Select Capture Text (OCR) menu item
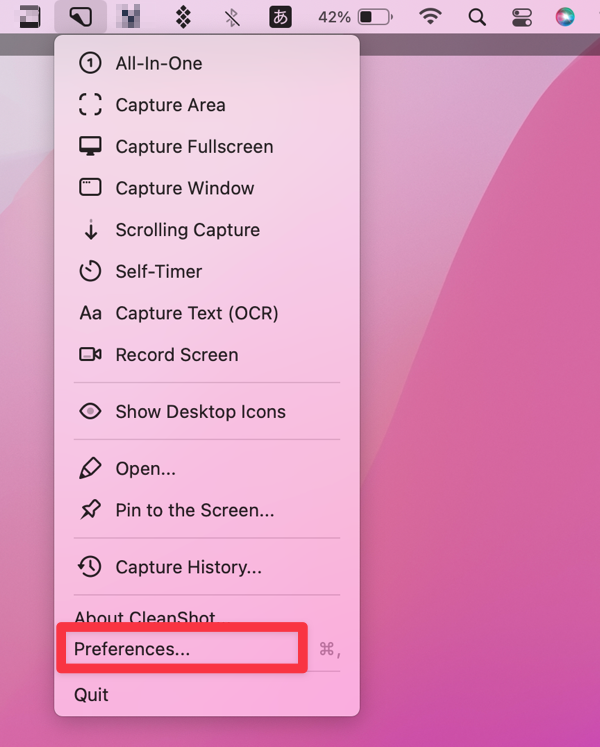The width and height of the screenshot is (600, 747). [196, 313]
